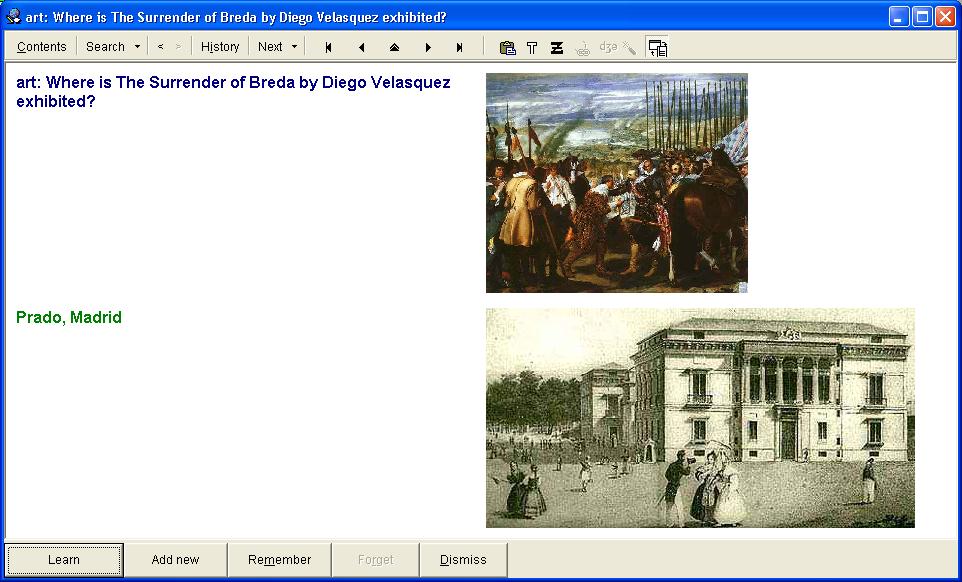Screen dimensions: 962x582
Task: Click the Remember button
Action: click(280, 560)
